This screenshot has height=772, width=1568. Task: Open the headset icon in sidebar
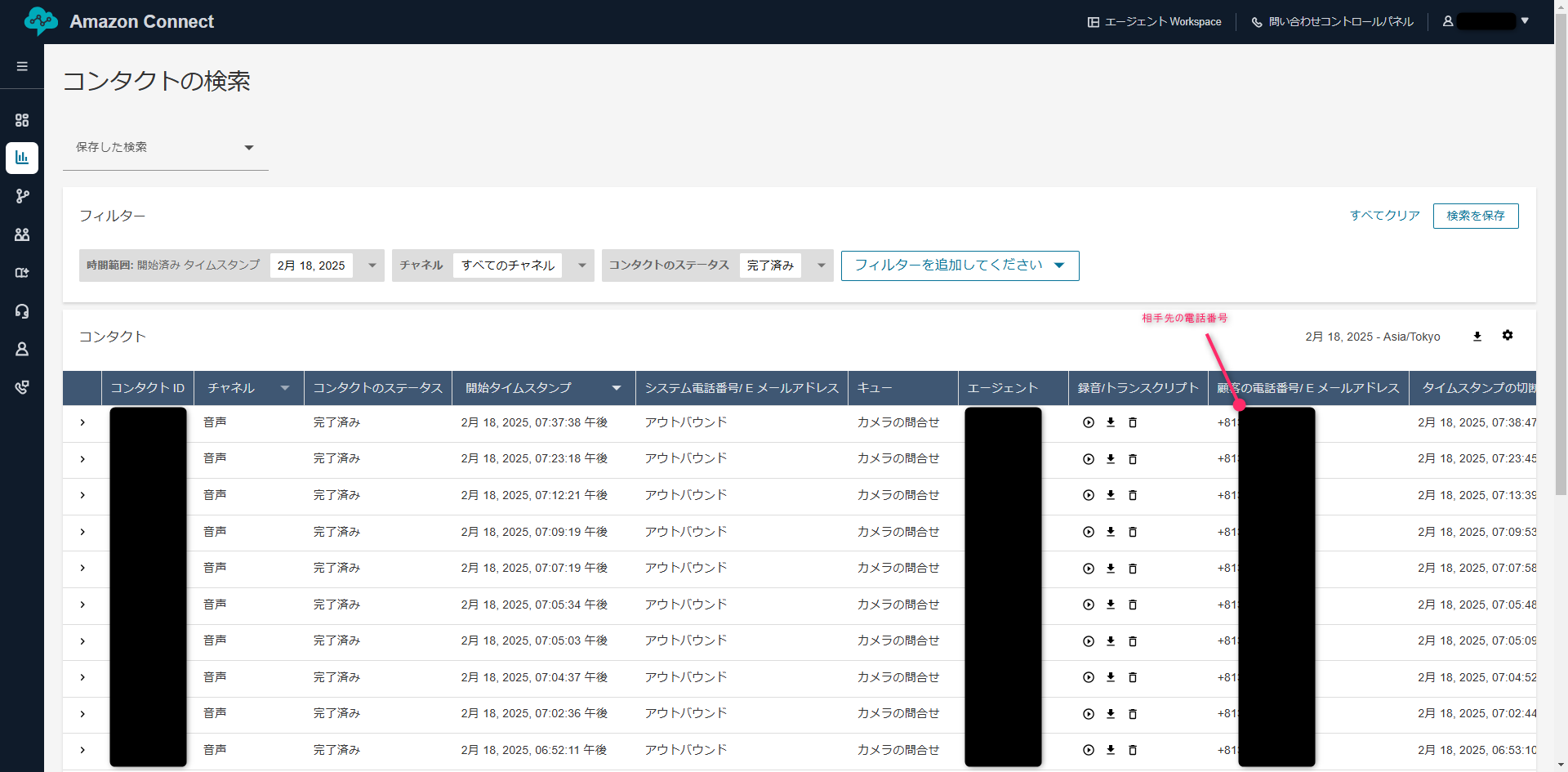[22, 311]
